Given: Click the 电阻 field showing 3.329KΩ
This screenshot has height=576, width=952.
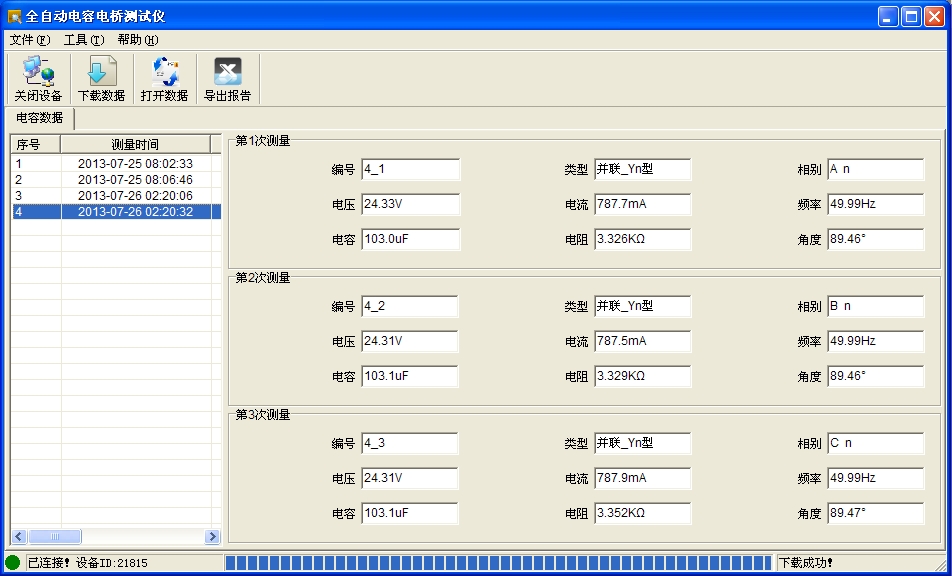Looking at the screenshot, I should click(x=642, y=376).
